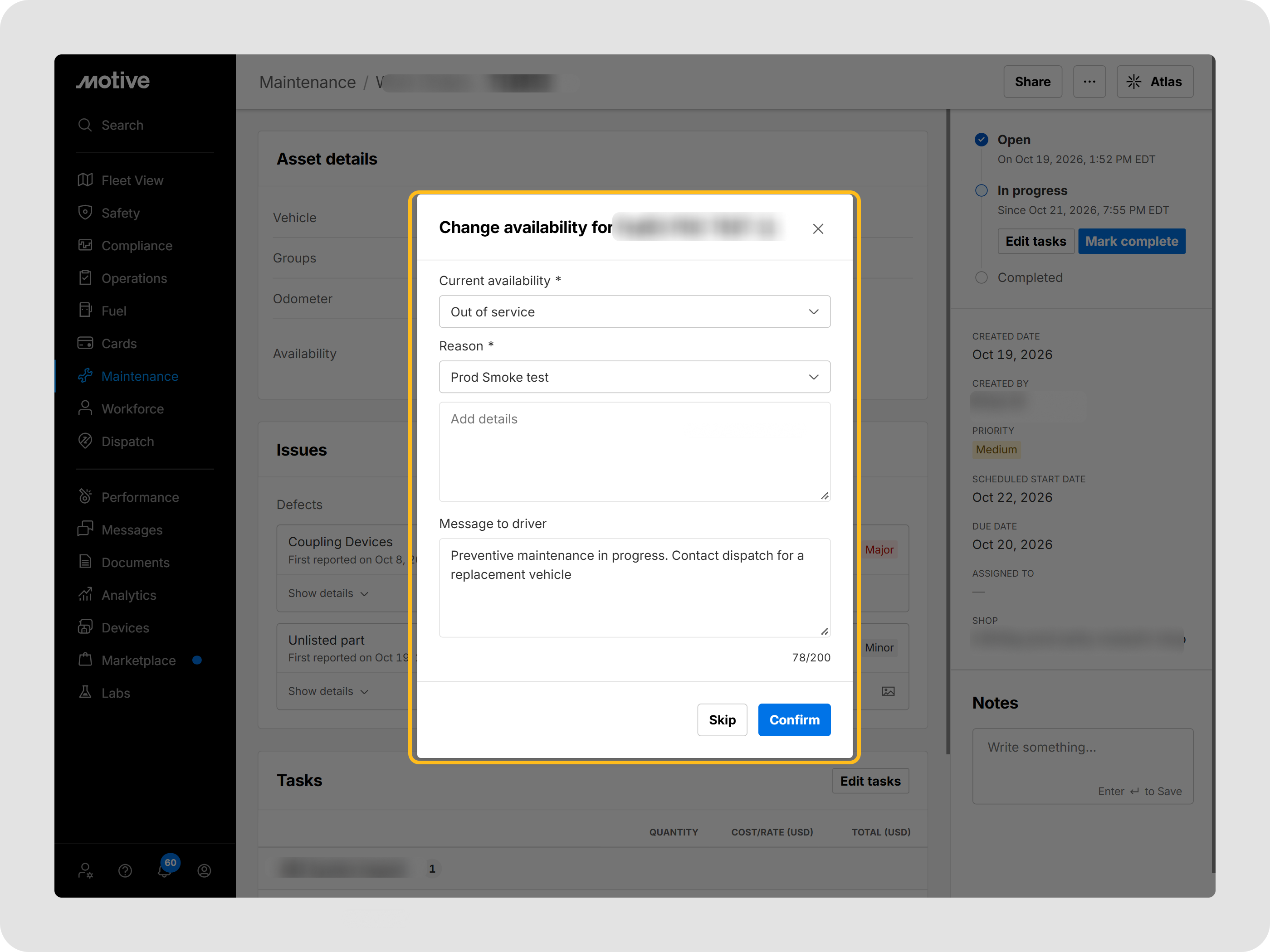Open the more options ellipsis menu
Viewport: 1270px width, 952px height.
pyautogui.click(x=1089, y=82)
